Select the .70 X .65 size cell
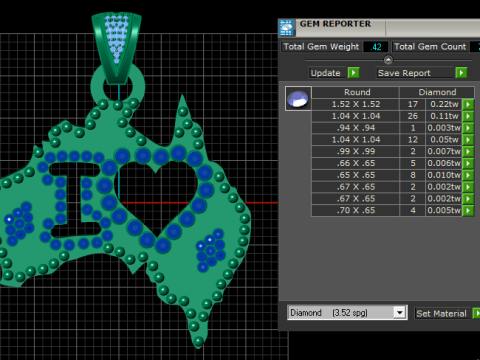 pyautogui.click(x=356, y=211)
